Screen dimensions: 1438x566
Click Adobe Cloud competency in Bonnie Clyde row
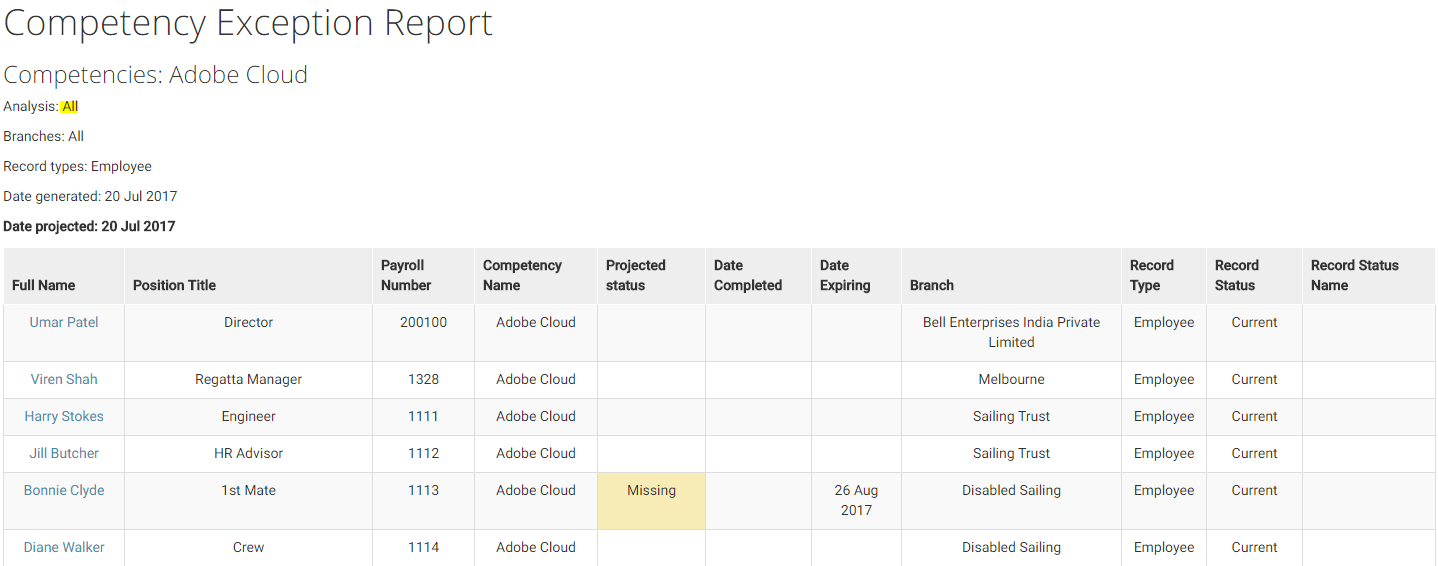pyautogui.click(x=536, y=490)
